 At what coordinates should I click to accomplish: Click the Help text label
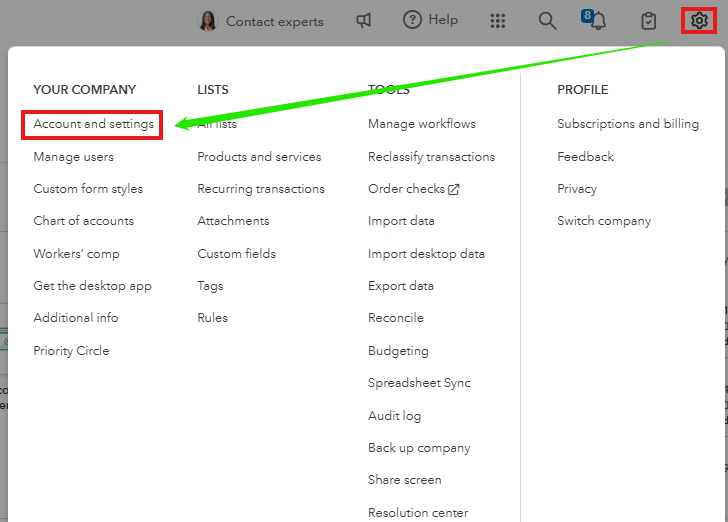click(443, 20)
